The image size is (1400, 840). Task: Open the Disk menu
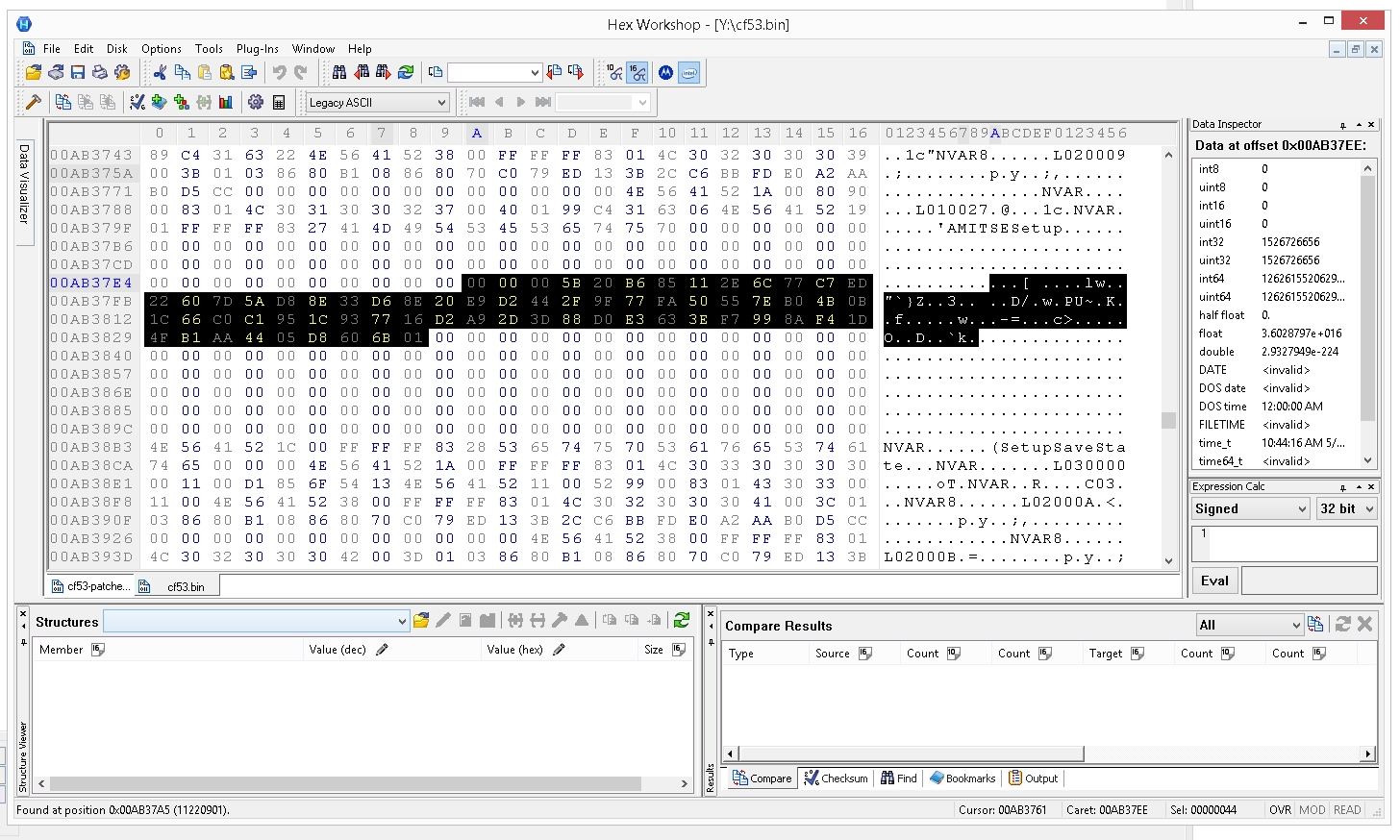(117, 49)
